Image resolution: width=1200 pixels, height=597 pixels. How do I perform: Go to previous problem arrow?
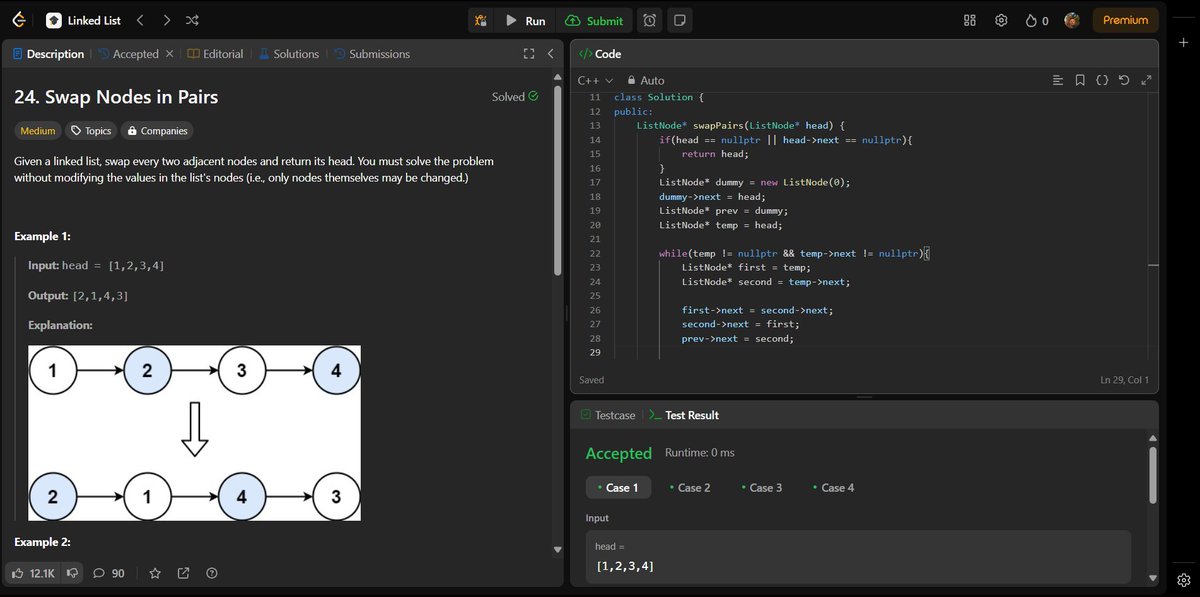click(140, 20)
